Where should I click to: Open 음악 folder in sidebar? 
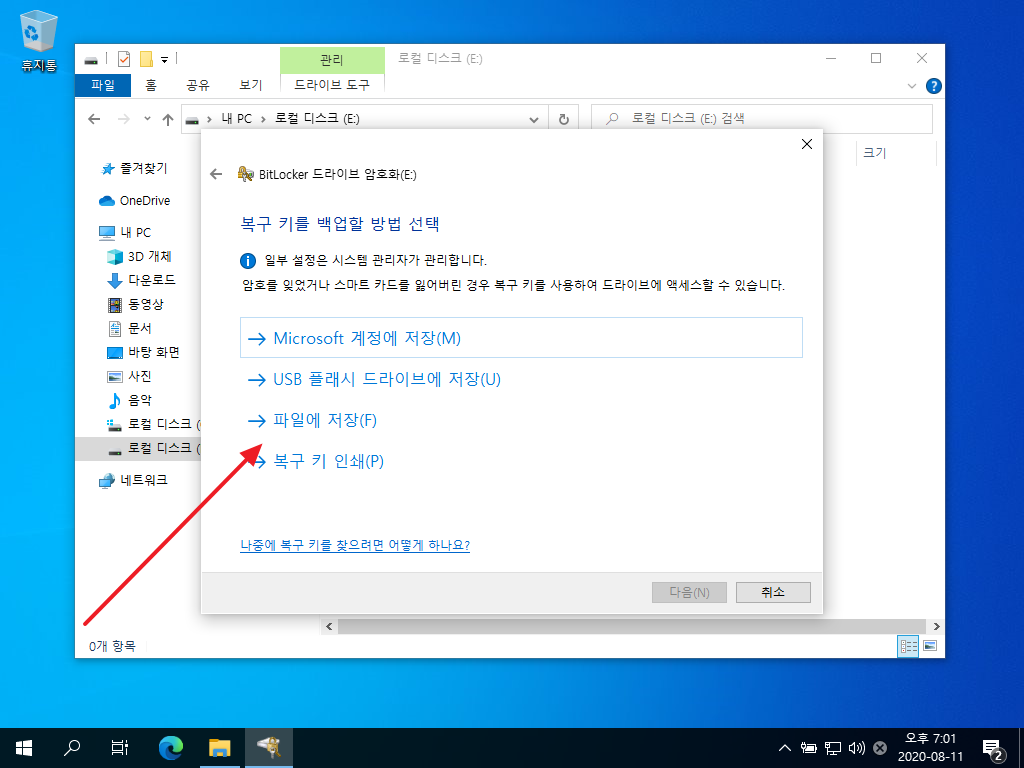click(x=129, y=400)
